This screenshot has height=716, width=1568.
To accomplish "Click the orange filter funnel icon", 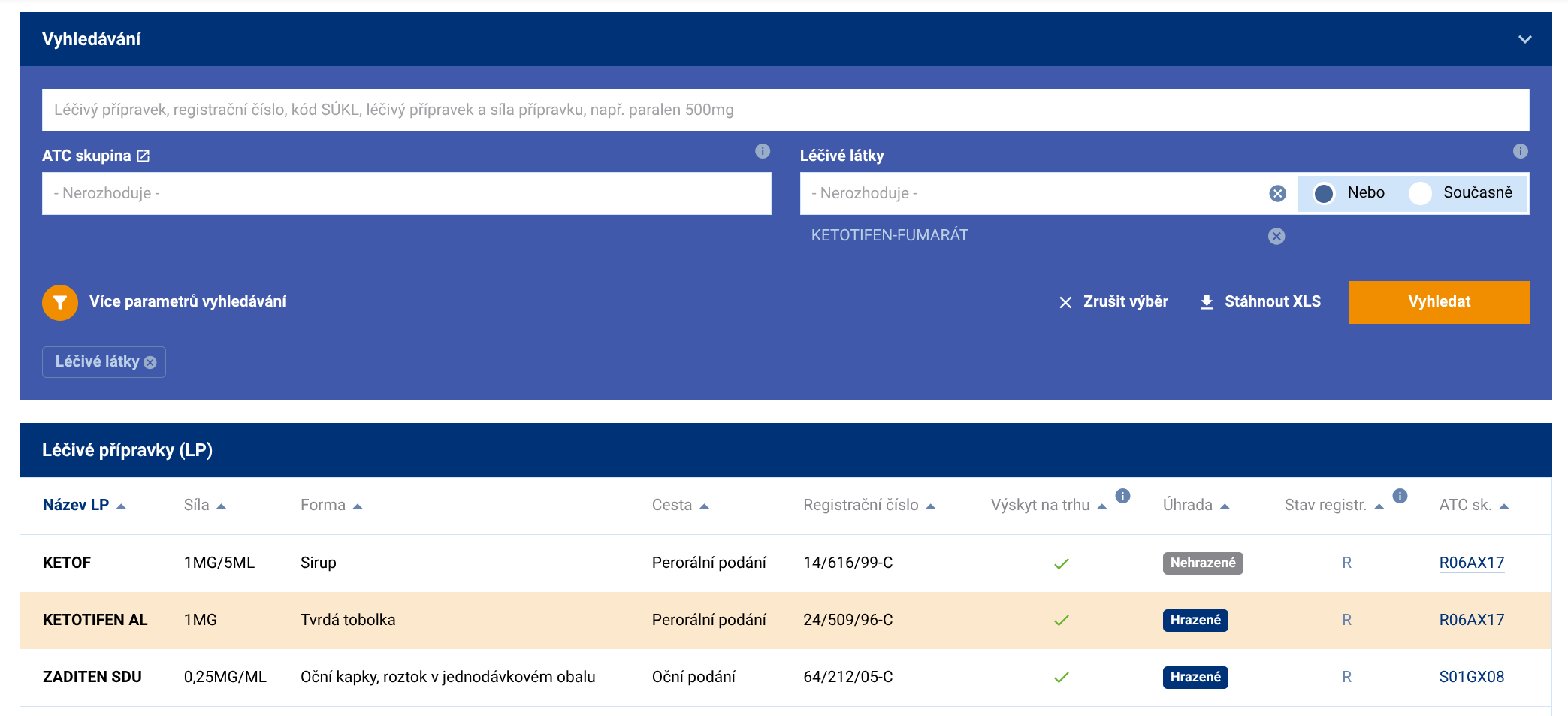I will (x=60, y=302).
